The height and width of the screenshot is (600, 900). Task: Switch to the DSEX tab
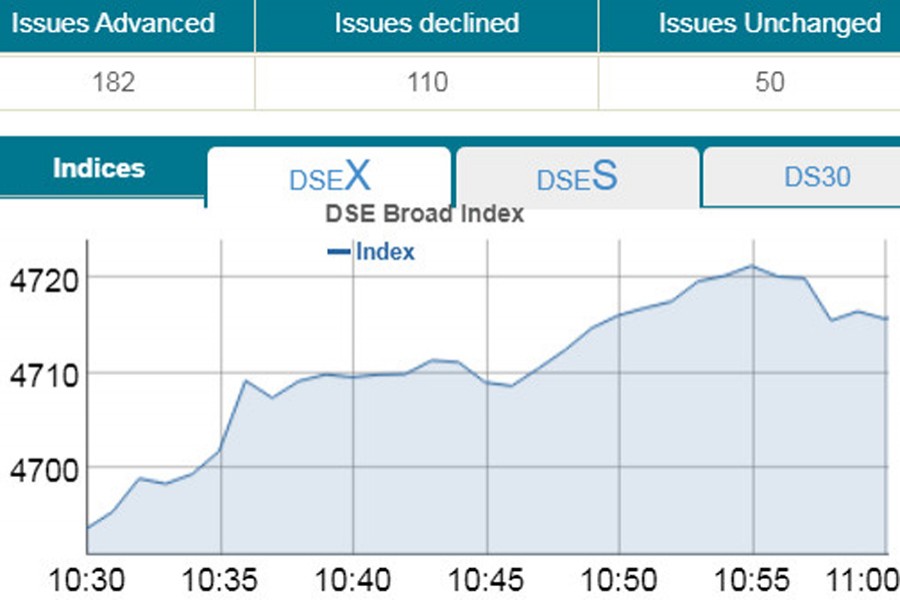[x=329, y=178]
